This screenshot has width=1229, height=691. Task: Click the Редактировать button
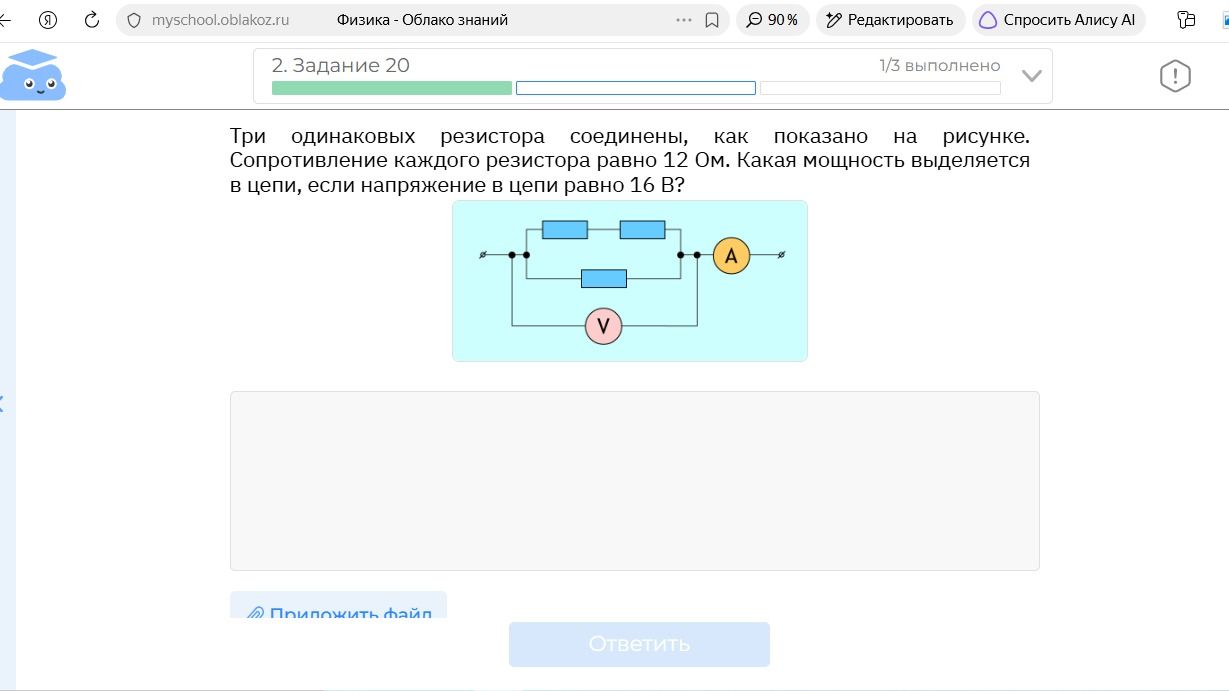tap(891, 20)
